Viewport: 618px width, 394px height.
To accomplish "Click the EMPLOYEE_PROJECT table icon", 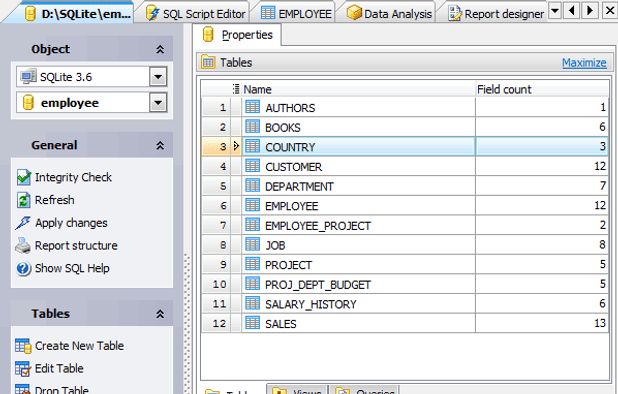I will [252, 225].
